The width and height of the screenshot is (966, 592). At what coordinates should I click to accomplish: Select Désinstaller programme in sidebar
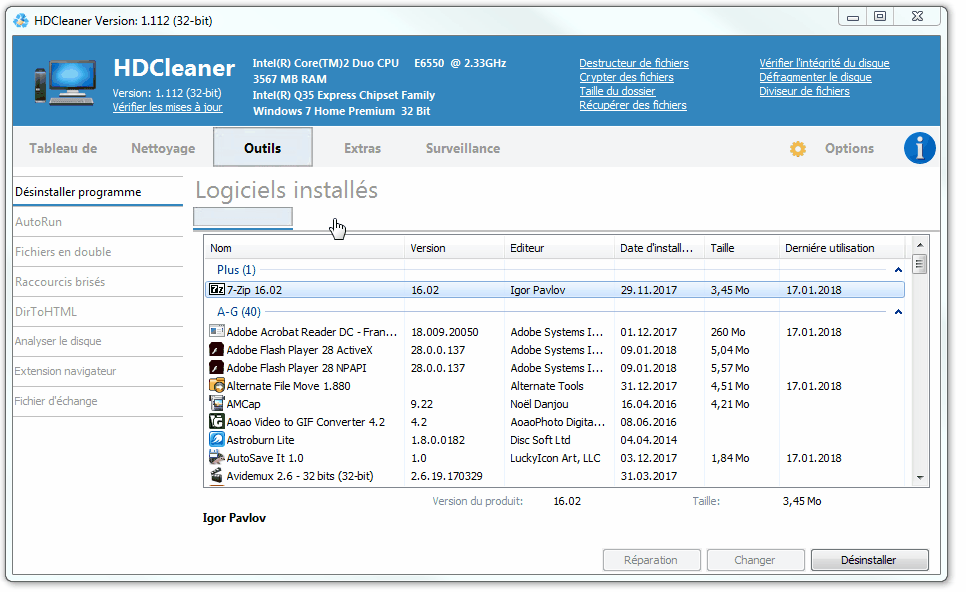click(98, 192)
